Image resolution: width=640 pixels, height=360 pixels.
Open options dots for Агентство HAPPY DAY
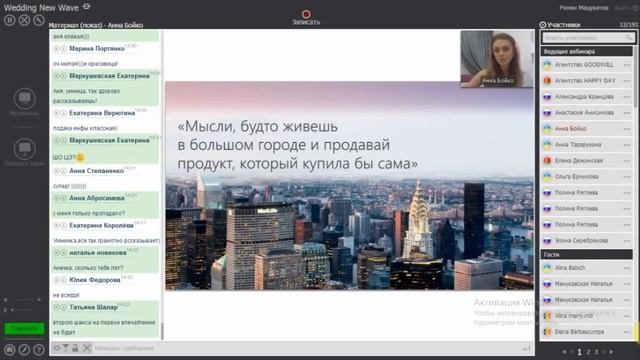[627, 81]
